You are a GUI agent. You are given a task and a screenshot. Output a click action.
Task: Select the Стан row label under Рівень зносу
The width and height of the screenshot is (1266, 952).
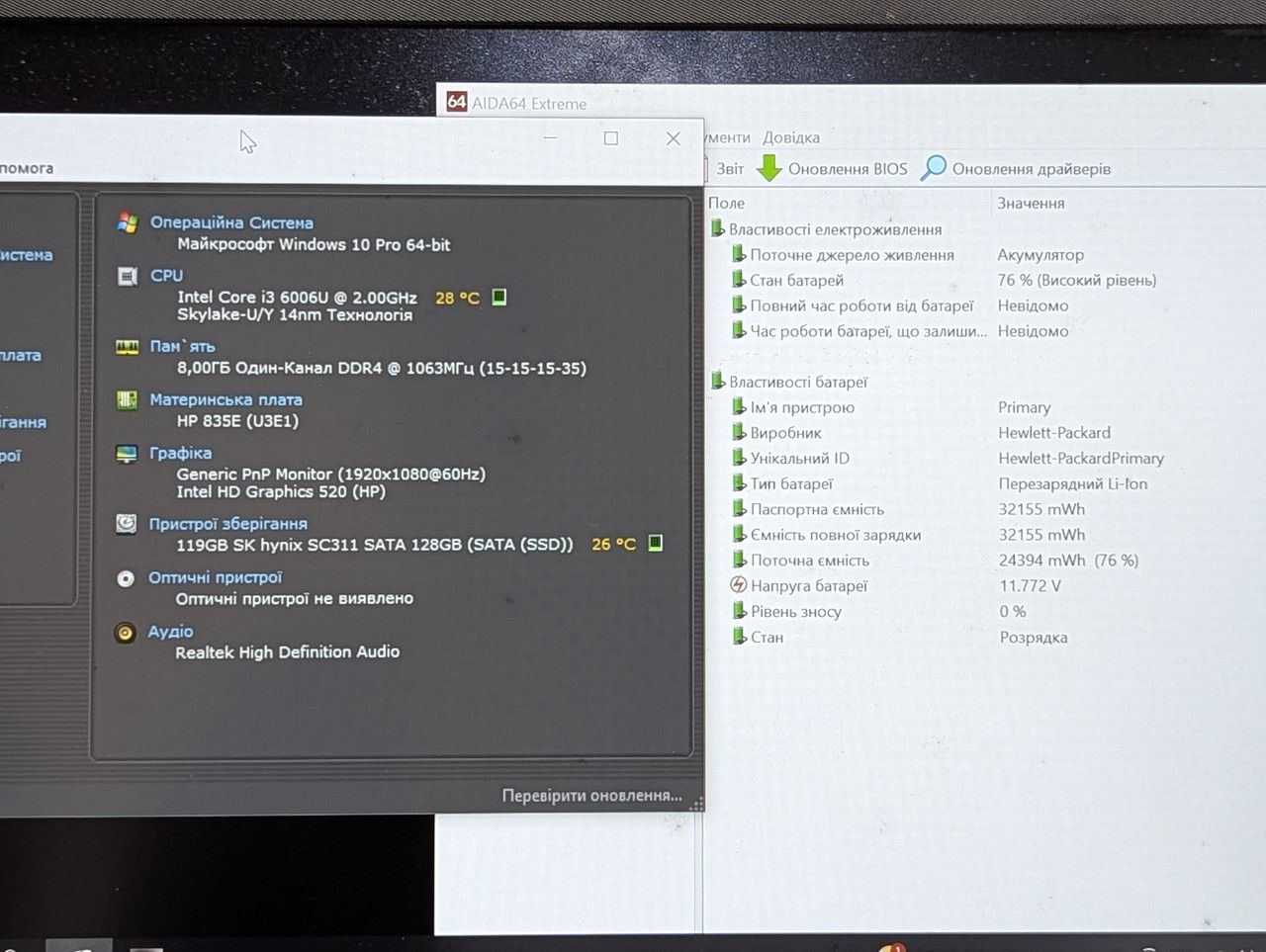point(767,638)
